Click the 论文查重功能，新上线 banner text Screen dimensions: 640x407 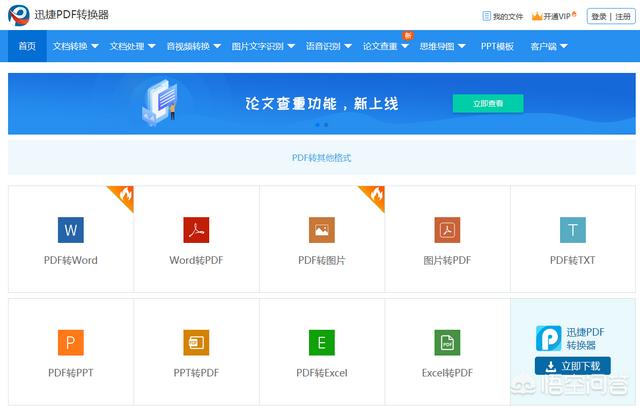click(322, 103)
